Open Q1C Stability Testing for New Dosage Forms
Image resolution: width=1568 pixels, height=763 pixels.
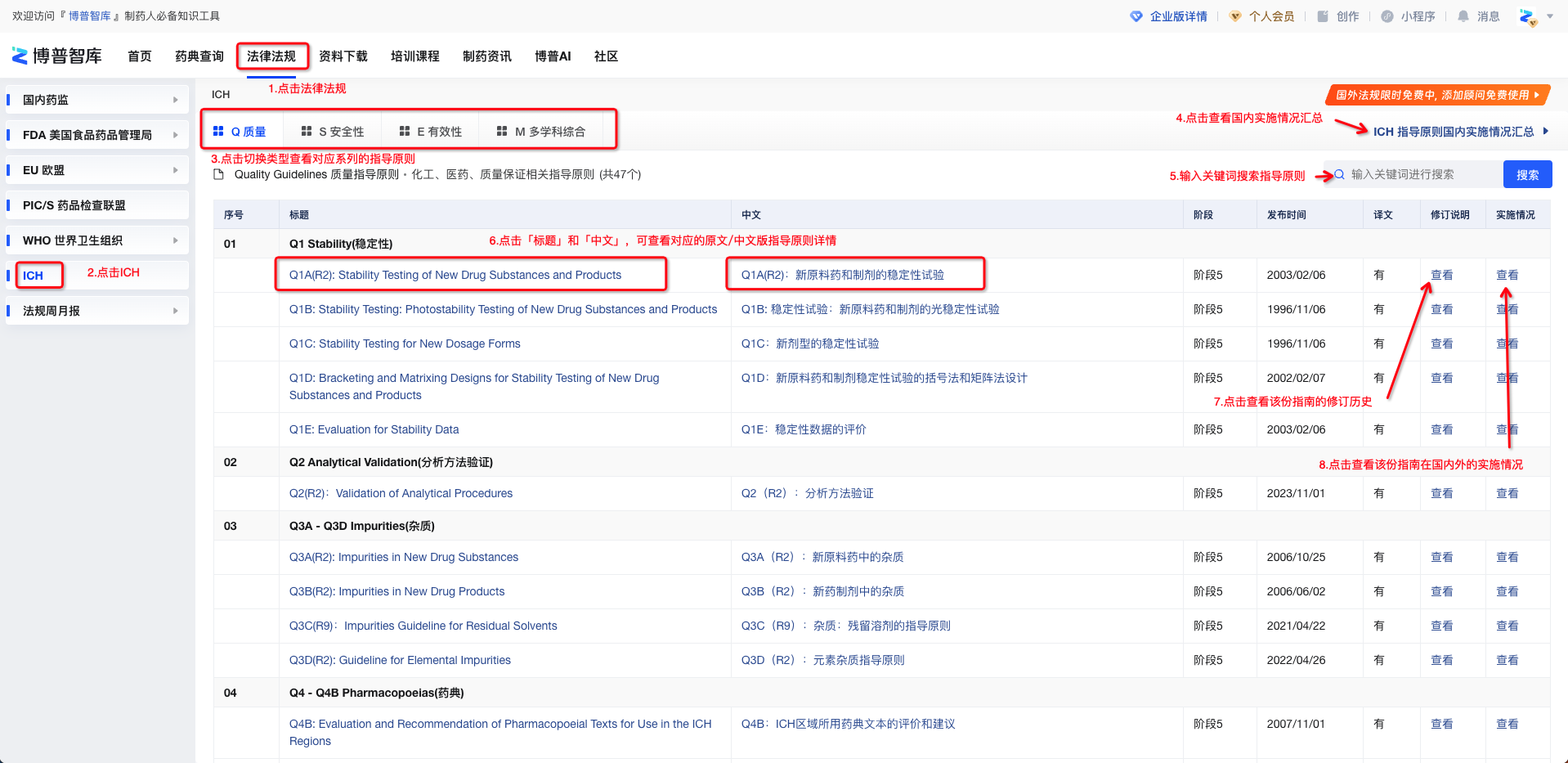[405, 343]
